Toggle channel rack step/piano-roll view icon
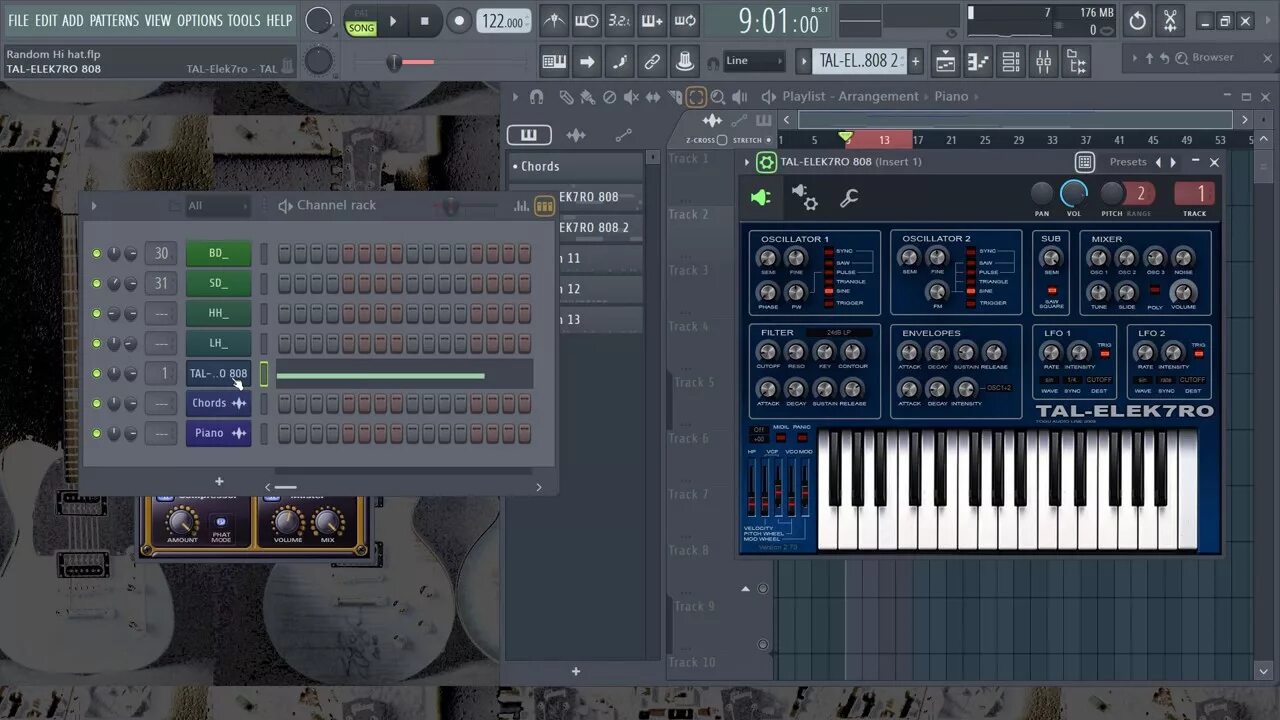 pyautogui.click(x=544, y=206)
